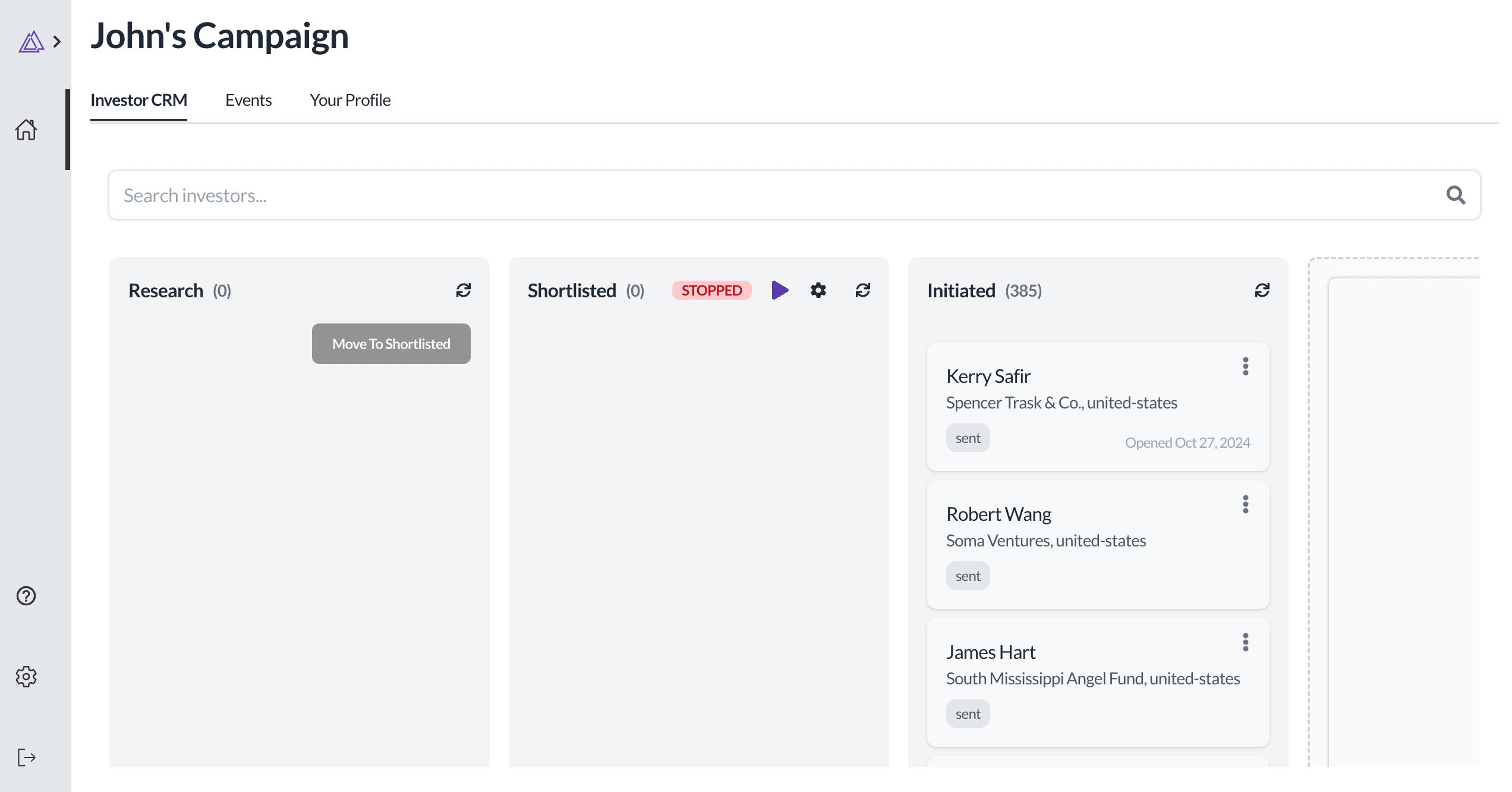The width and height of the screenshot is (1512, 792).
Task: Click Move To Shortlisted button
Action: click(x=391, y=344)
